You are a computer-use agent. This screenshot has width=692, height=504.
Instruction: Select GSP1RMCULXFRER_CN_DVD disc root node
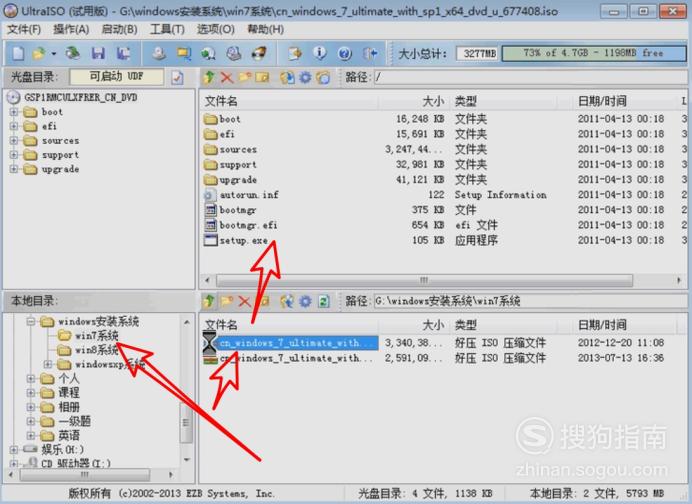80,97
